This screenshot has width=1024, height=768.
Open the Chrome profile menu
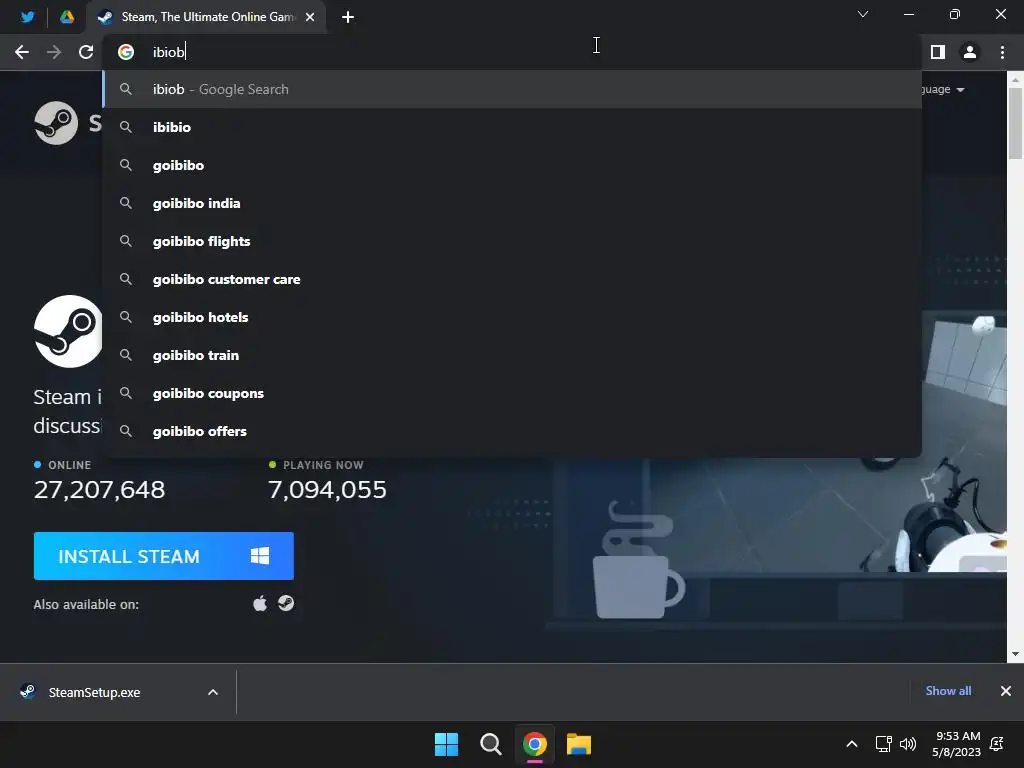(x=970, y=52)
